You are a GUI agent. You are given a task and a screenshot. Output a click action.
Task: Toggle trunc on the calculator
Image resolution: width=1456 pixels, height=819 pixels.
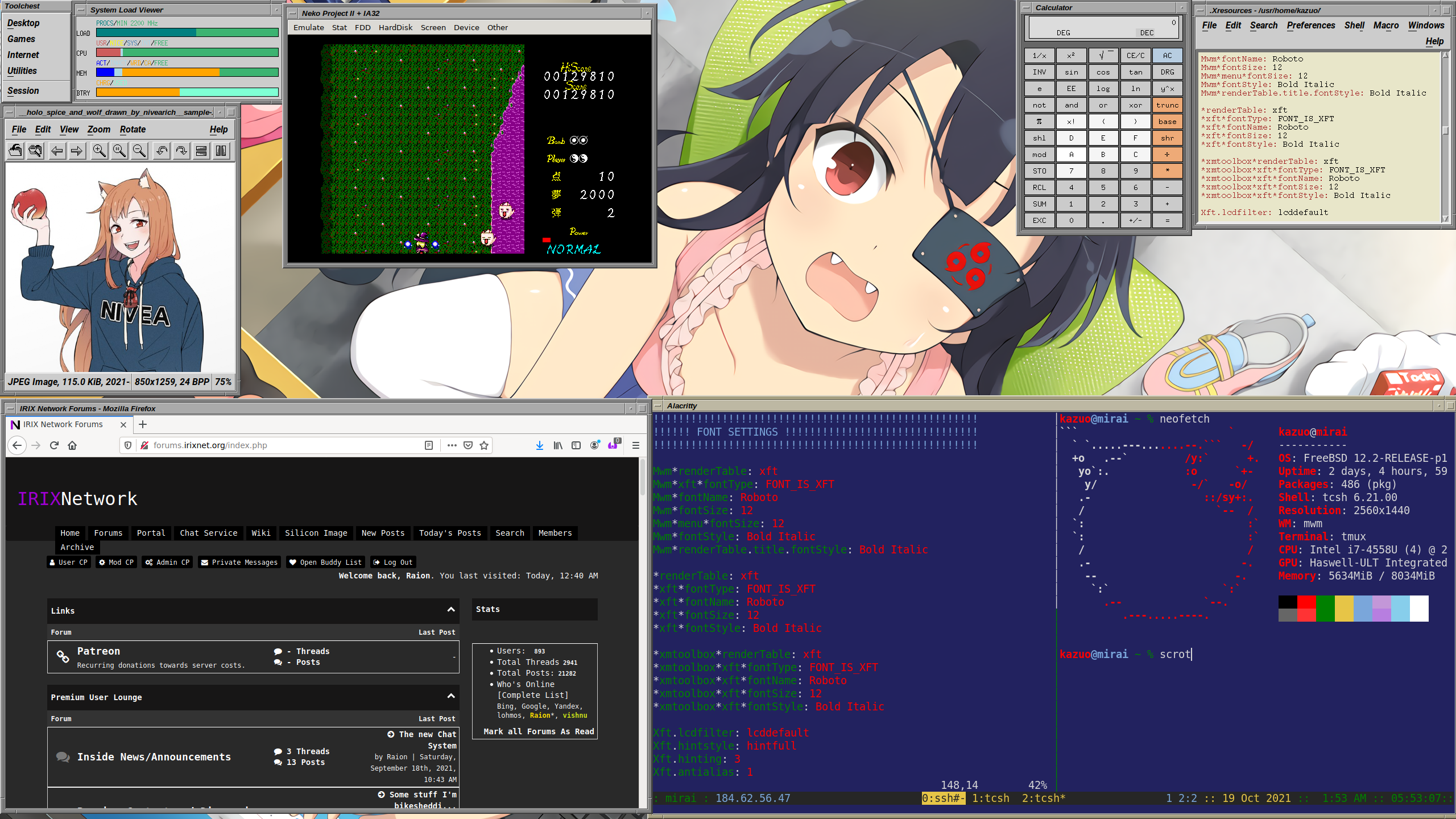coord(1167,105)
